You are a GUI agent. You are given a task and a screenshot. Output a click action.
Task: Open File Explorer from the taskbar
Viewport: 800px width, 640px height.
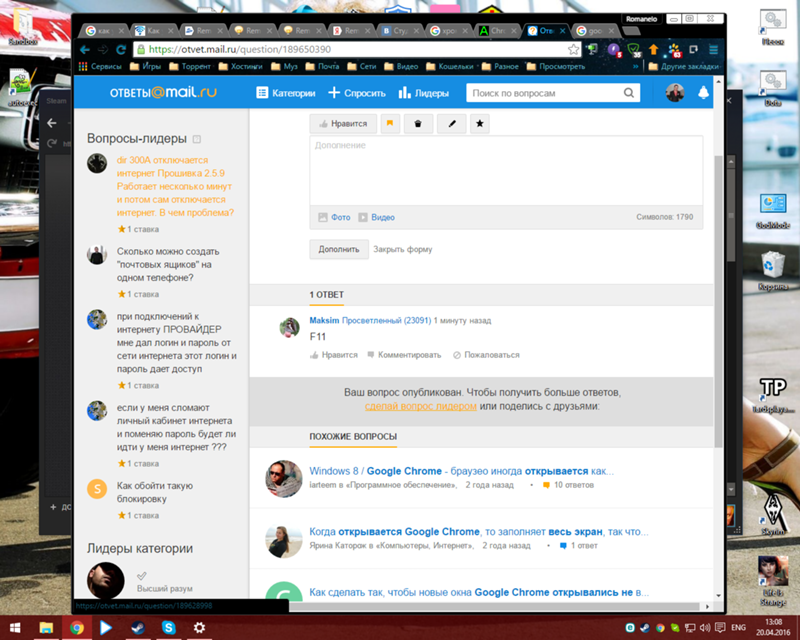tap(46, 627)
